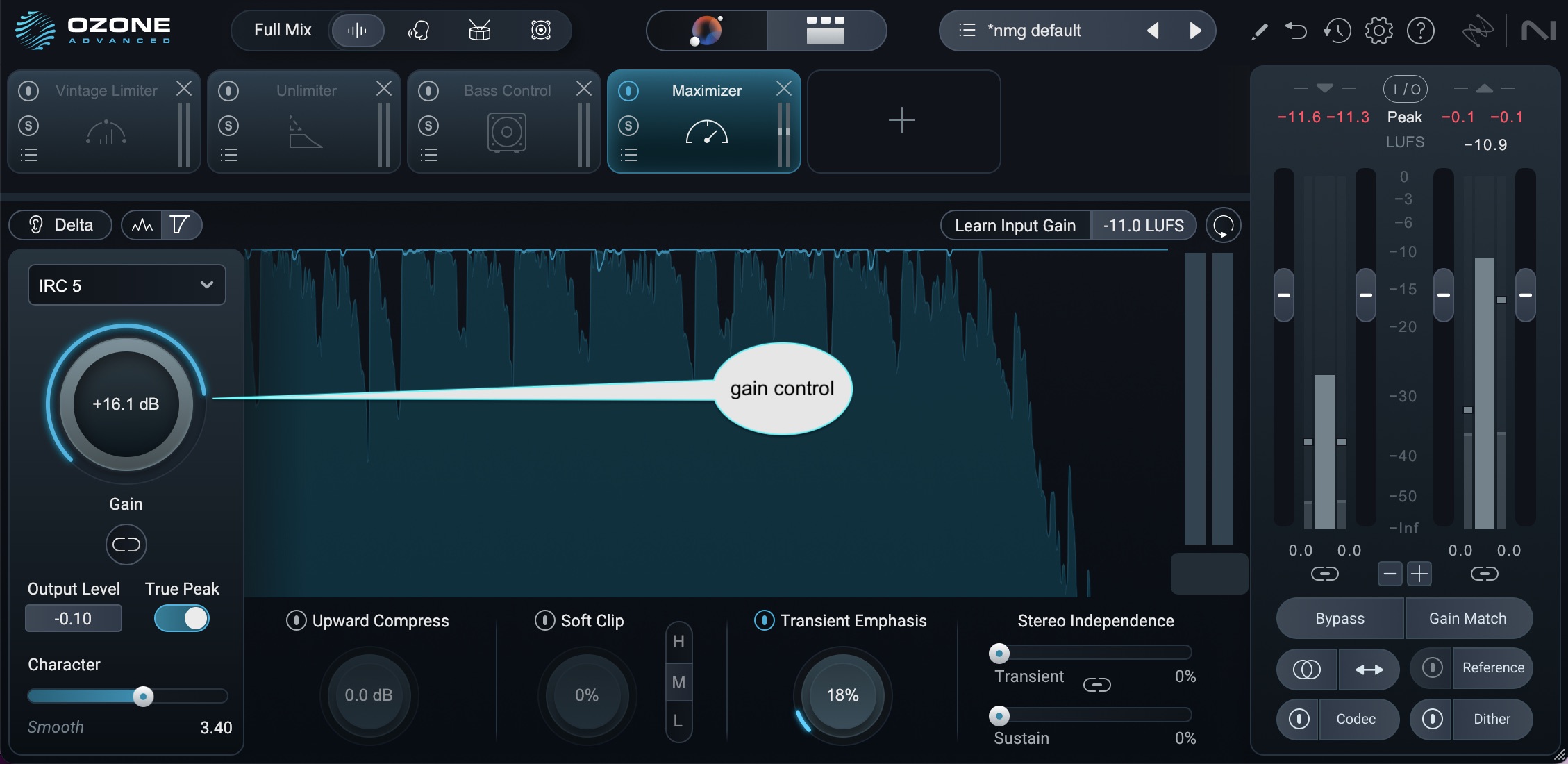Solo the Maximizer module
1568x764 pixels.
628,126
